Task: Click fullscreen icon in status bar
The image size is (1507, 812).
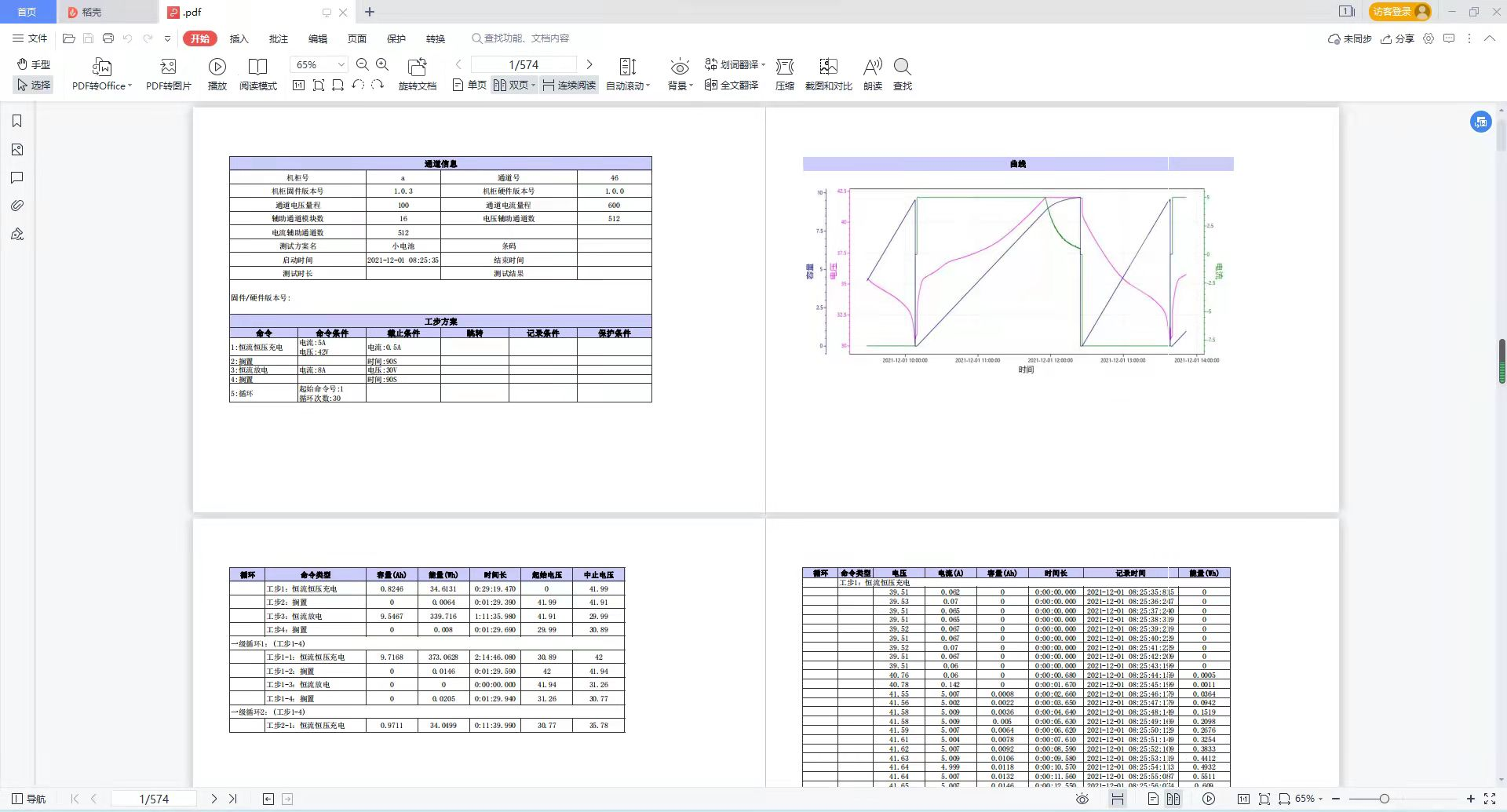Action: [1490, 799]
